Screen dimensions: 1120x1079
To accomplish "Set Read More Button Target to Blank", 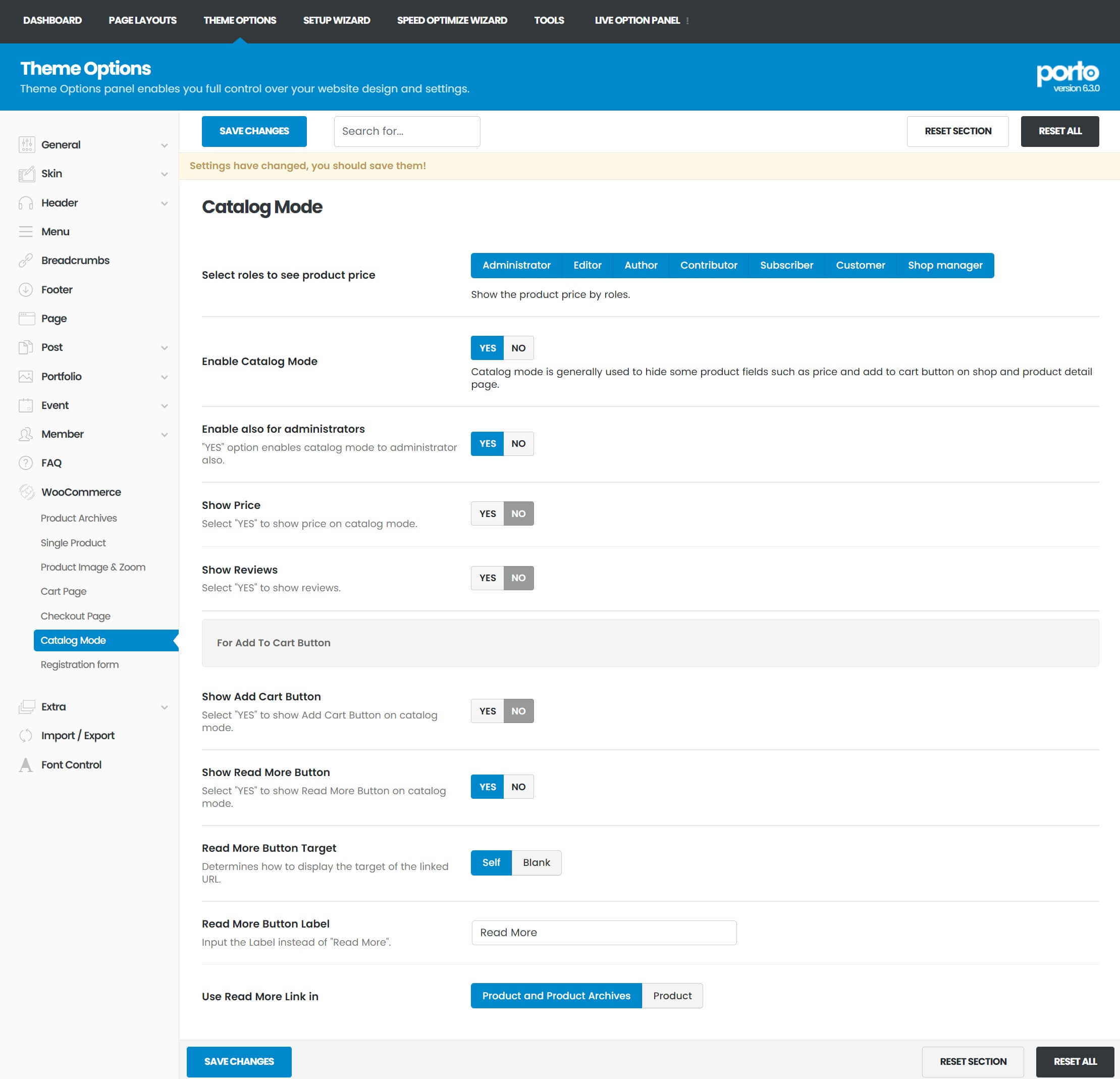I will pos(536,862).
